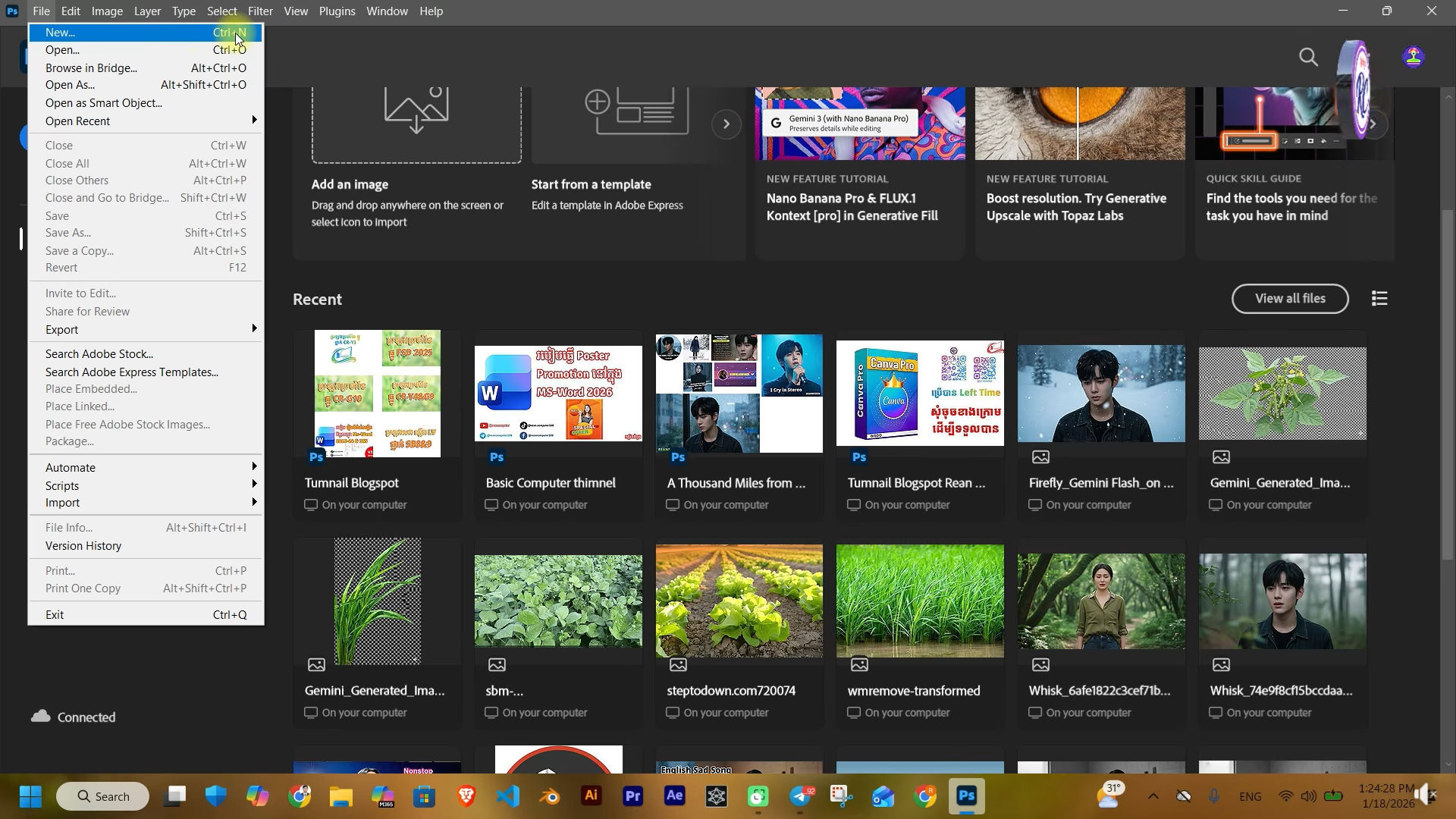Screen dimensions: 1456x819
Task: Open Adobe Illustrator from the taskbar
Action: pos(591,796)
